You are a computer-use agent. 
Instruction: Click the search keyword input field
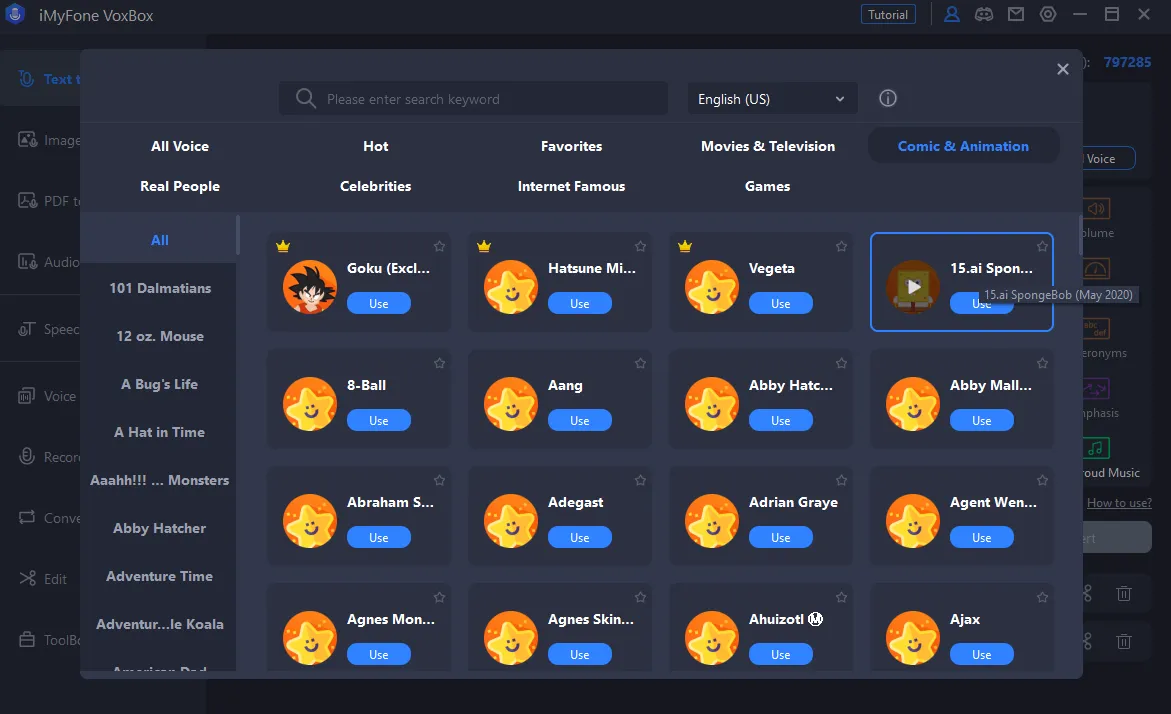click(473, 99)
